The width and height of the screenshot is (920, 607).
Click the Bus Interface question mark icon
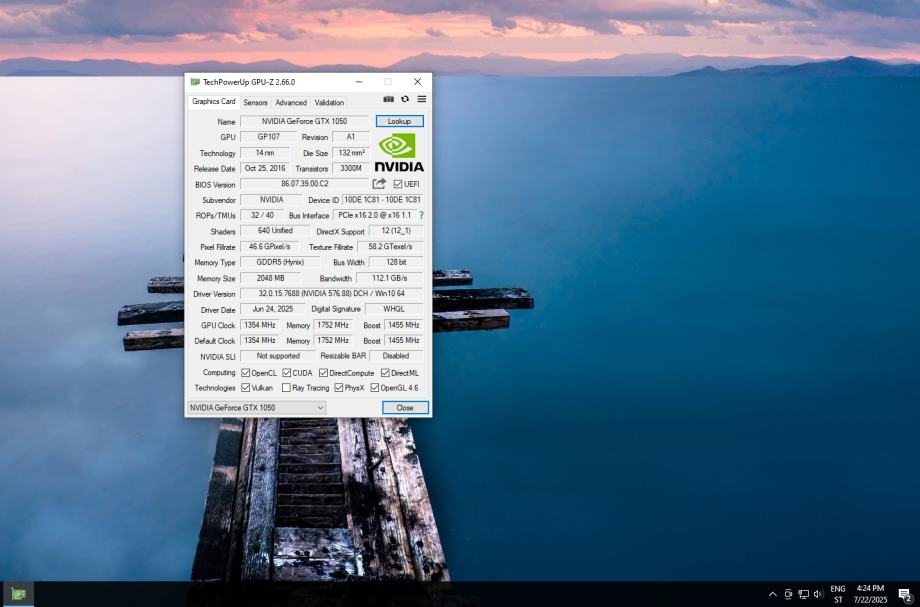(421, 215)
